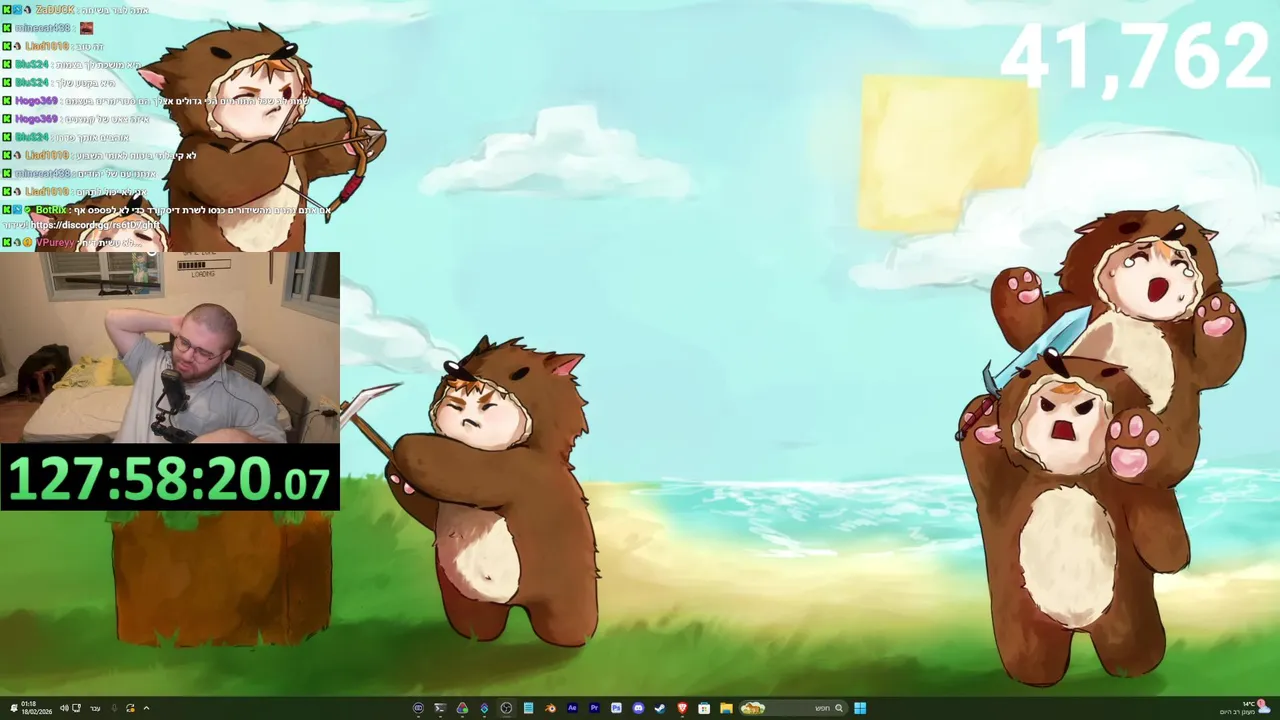
Task: Open the notepad-style taskbar app icon
Action: pyautogui.click(x=528, y=708)
